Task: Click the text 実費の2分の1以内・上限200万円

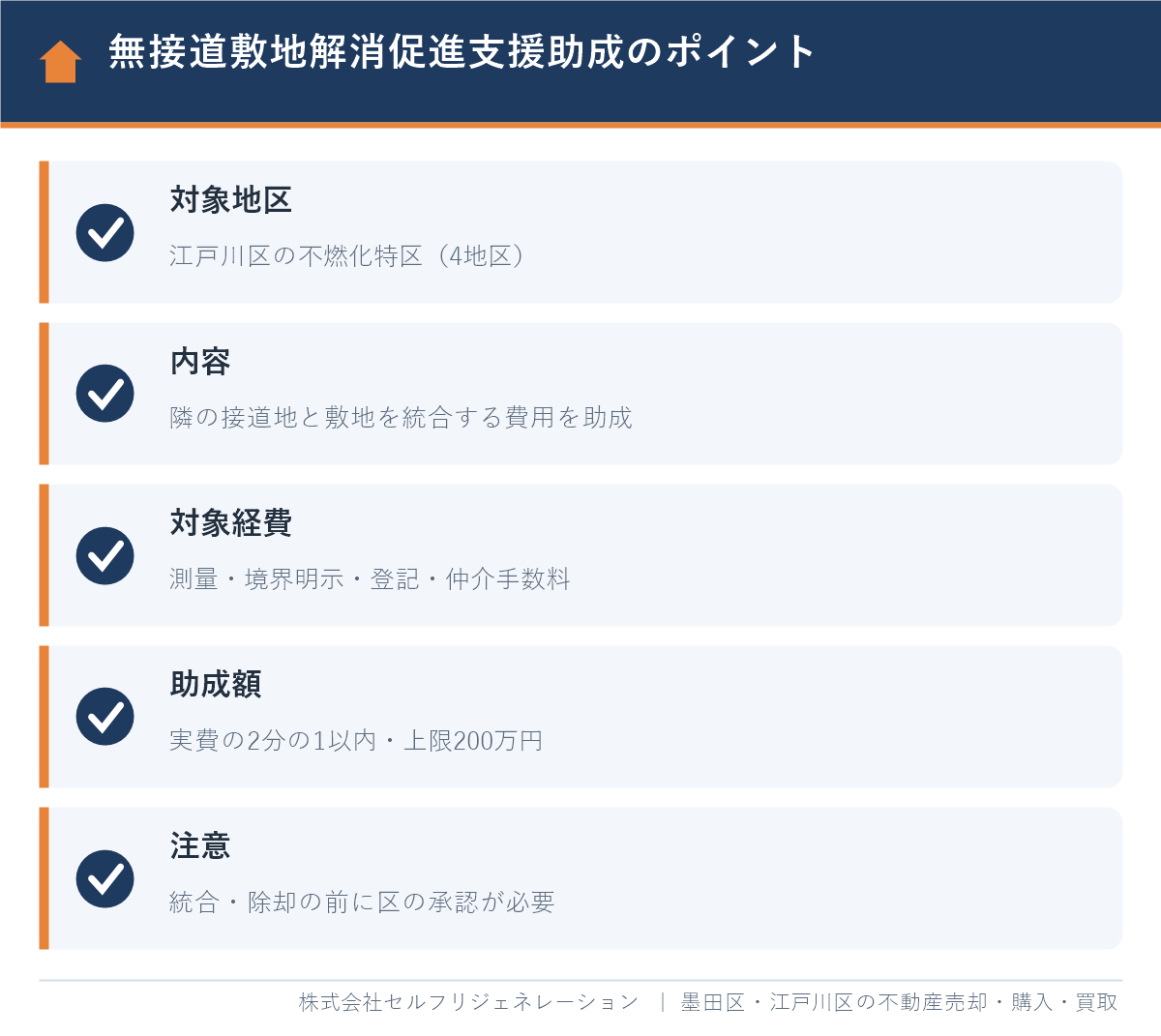Action: click(x=356, y=741)
